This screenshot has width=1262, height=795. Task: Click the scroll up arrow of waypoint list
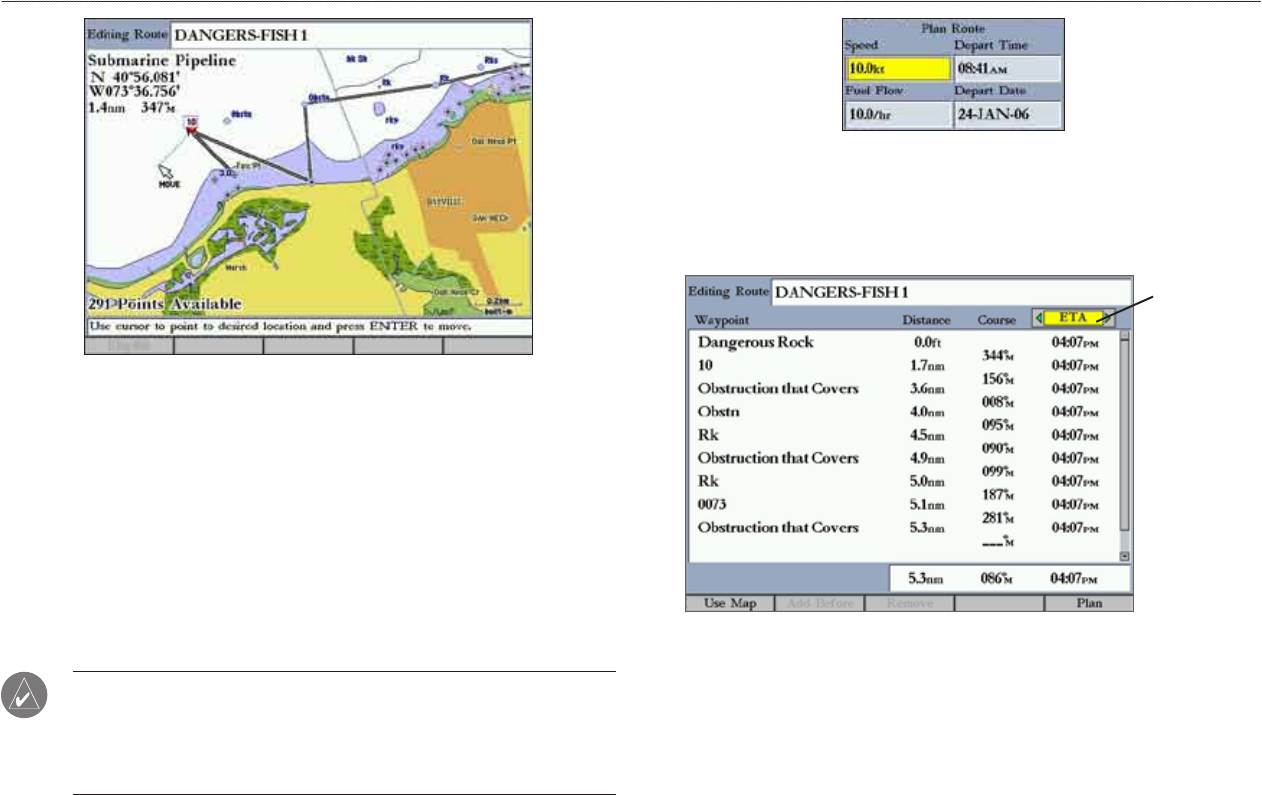tap(1124, 337)
